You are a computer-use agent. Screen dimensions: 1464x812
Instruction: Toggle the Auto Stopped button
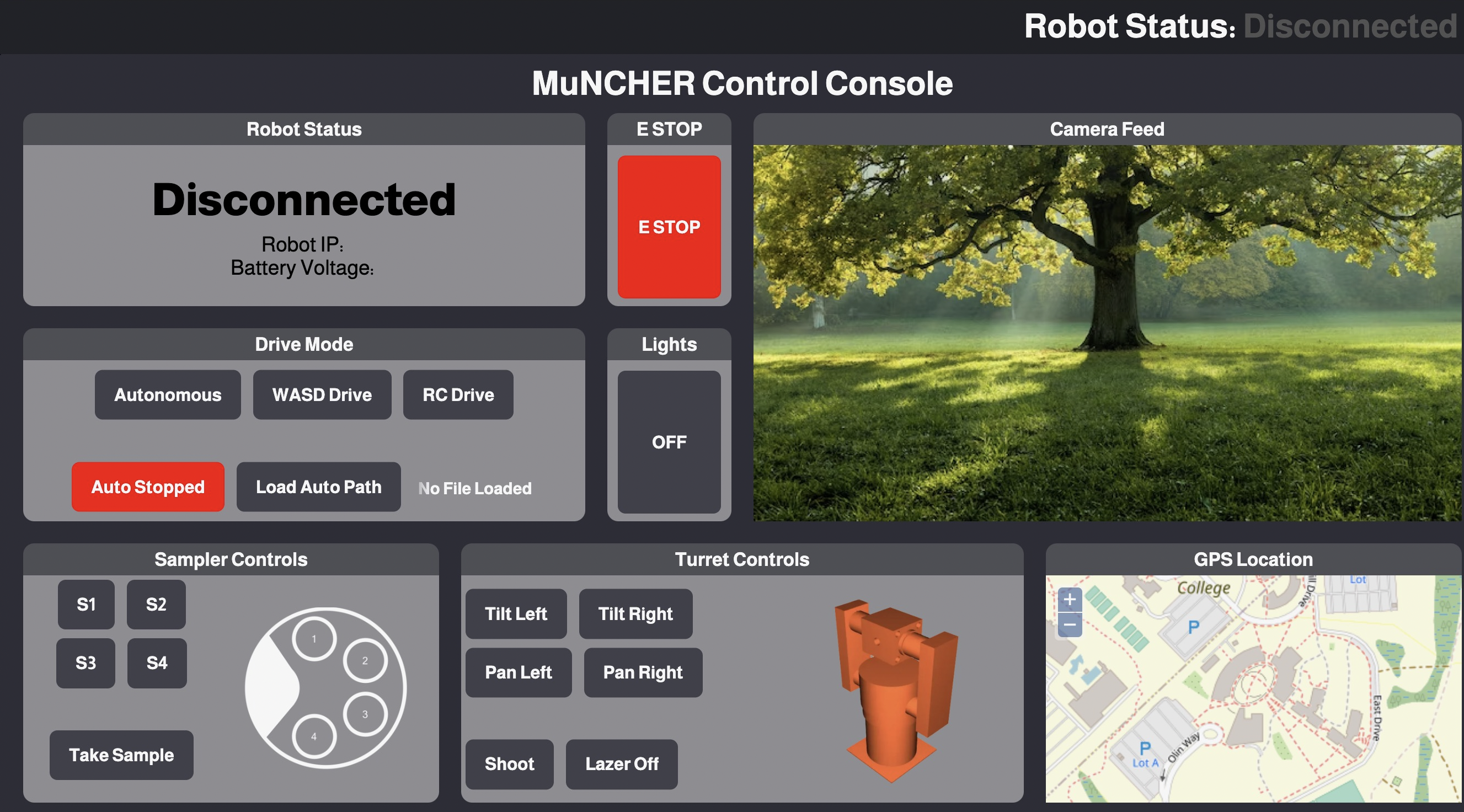148,487
